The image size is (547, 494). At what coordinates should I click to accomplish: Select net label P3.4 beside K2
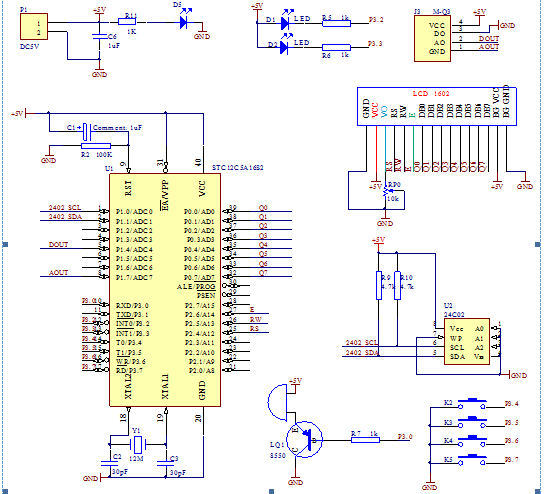[x=512, y=404]
